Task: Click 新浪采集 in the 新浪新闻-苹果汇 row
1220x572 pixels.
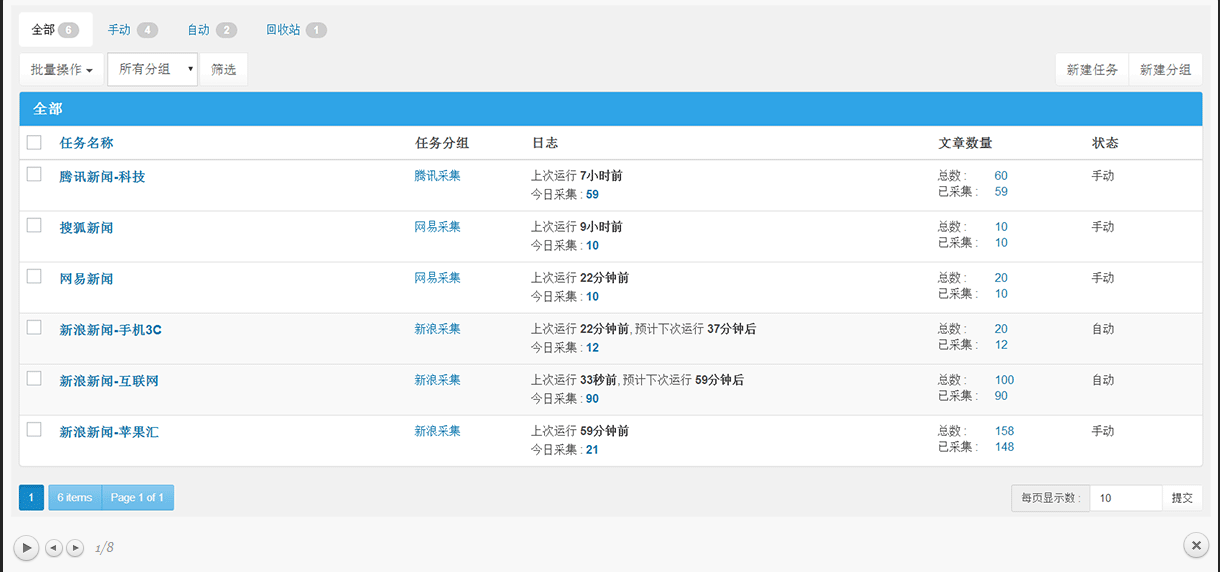Action: click(x=438, y=430)
